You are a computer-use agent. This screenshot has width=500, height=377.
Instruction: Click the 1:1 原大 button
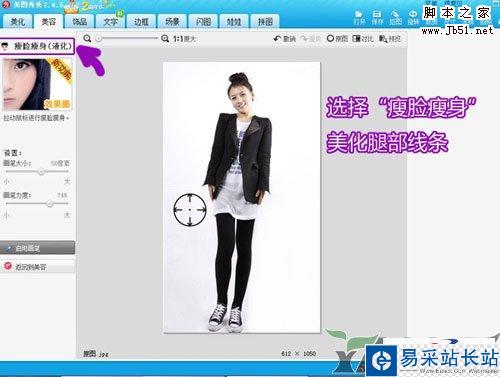pyautogui.click(x=184, y=39)
